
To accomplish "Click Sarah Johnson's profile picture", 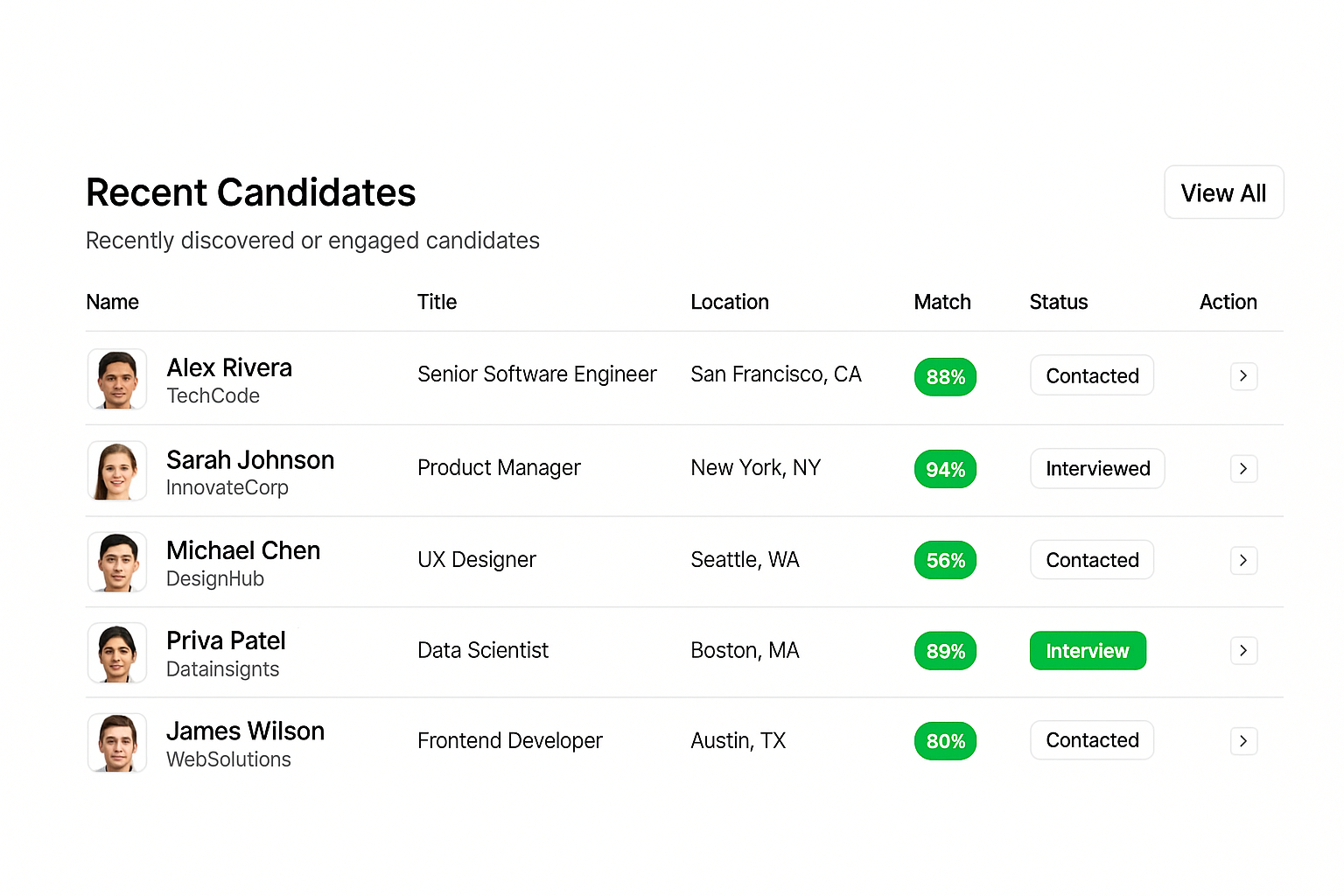I will (117, 471).
